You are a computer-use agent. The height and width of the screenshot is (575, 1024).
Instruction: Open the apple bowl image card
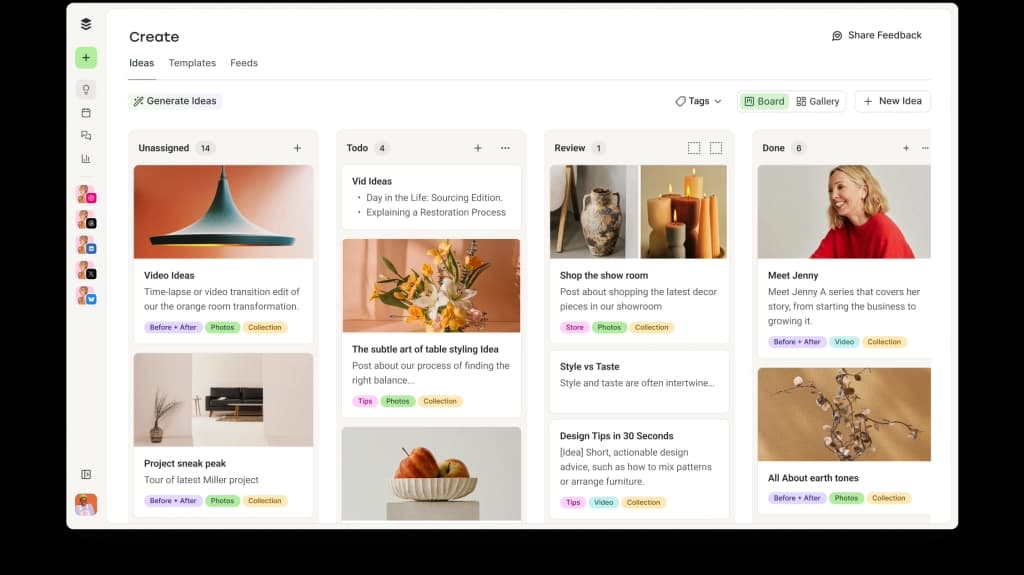(x=431, y=474)
